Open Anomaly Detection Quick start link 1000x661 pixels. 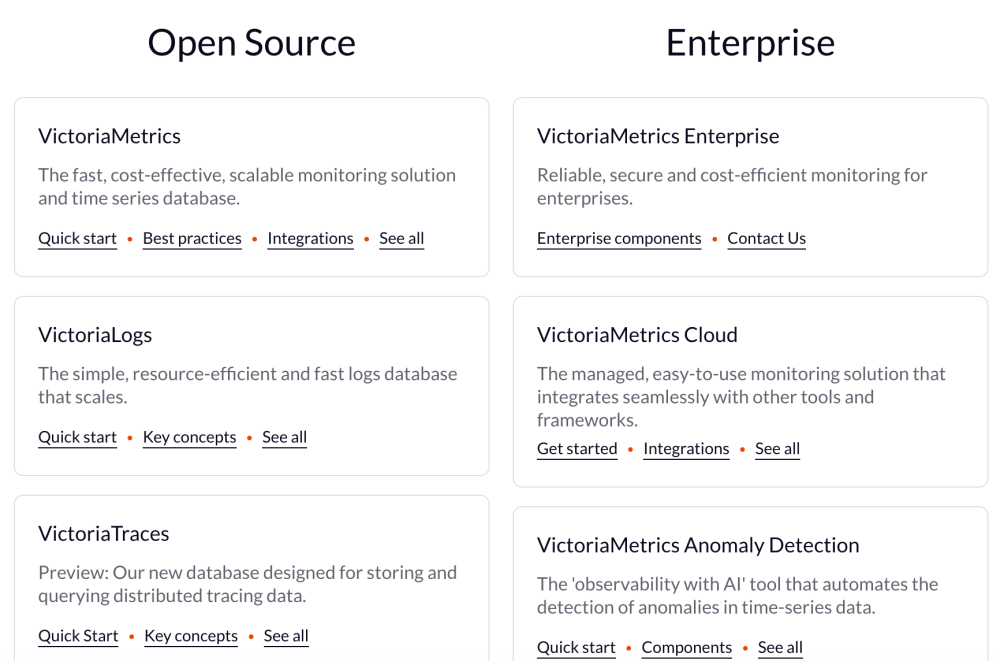576,648
